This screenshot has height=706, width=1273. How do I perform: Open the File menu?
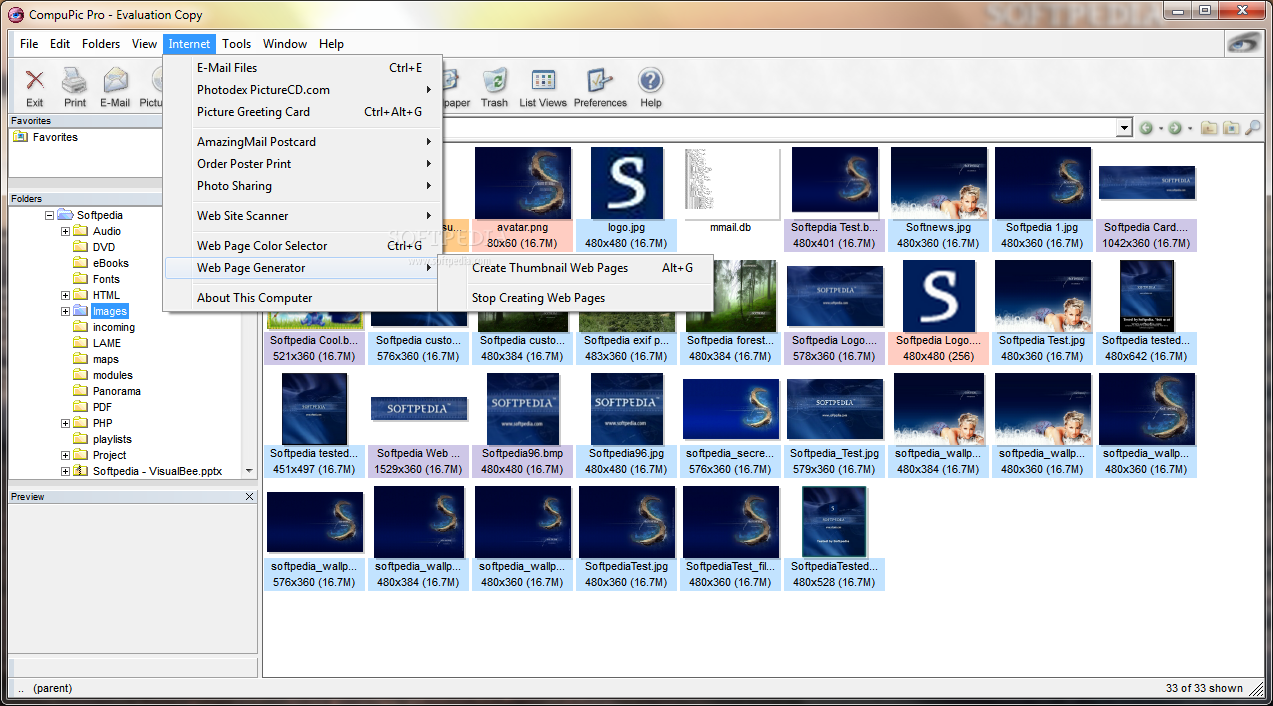click(29, 44)
